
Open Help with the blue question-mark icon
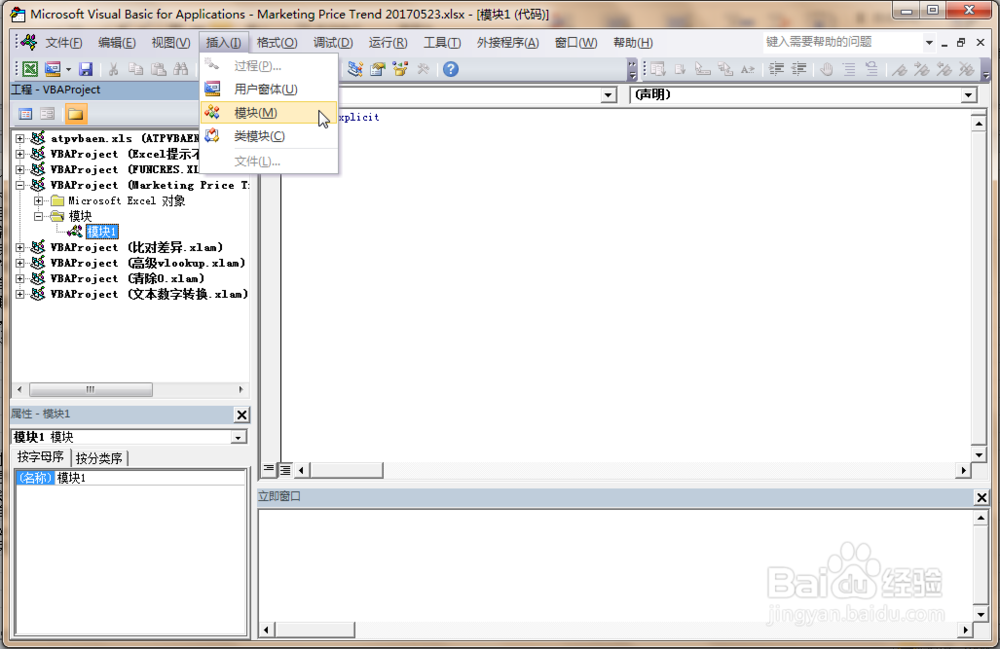[450, 69]
